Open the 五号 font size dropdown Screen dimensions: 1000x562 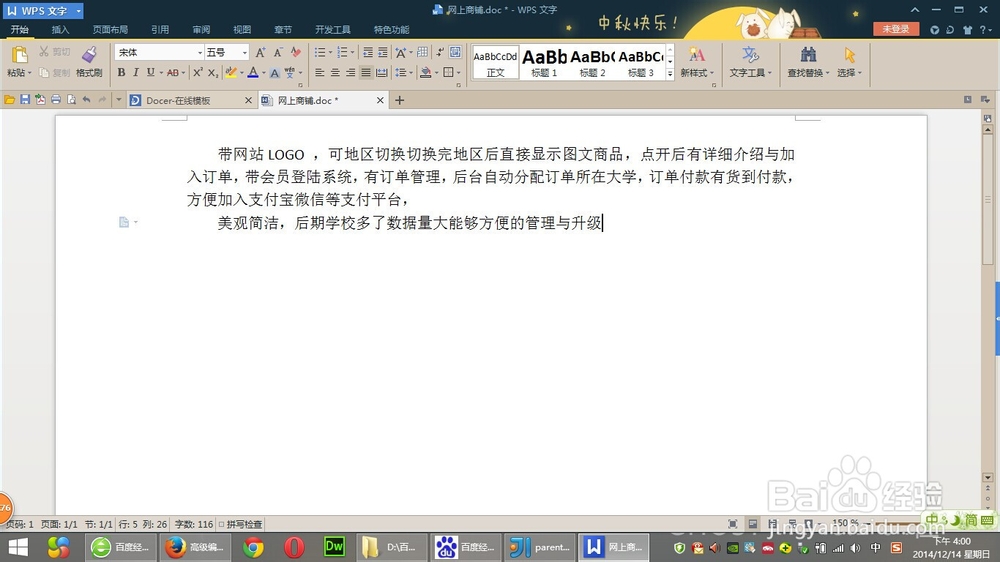(x=244, y=52)
